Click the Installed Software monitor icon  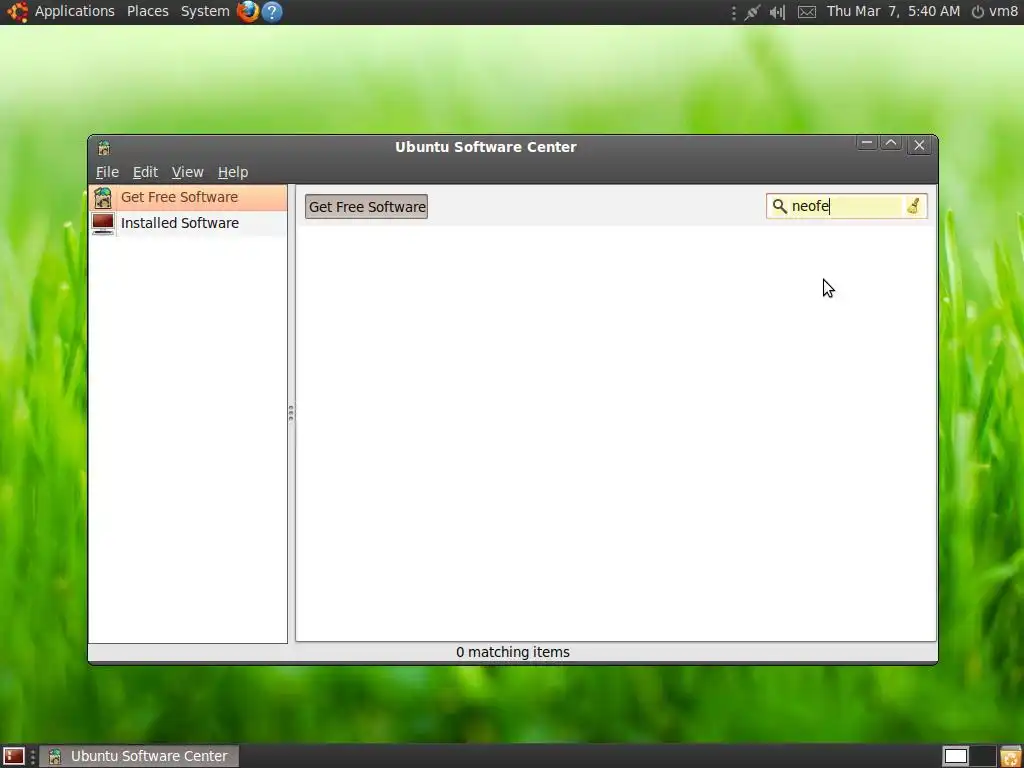tap(103, 223)
